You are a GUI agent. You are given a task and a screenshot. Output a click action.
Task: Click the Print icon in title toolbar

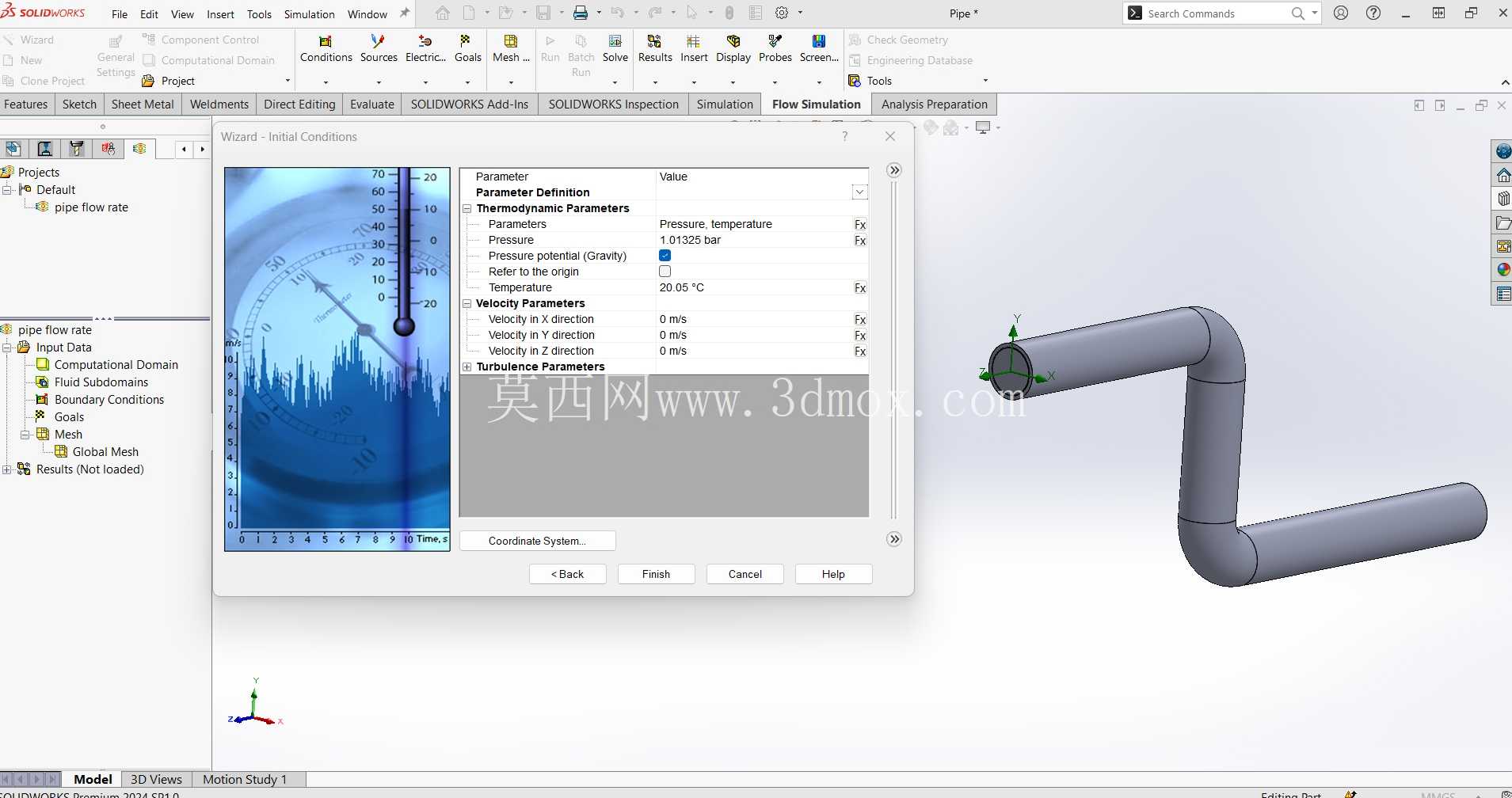point(581,13)
